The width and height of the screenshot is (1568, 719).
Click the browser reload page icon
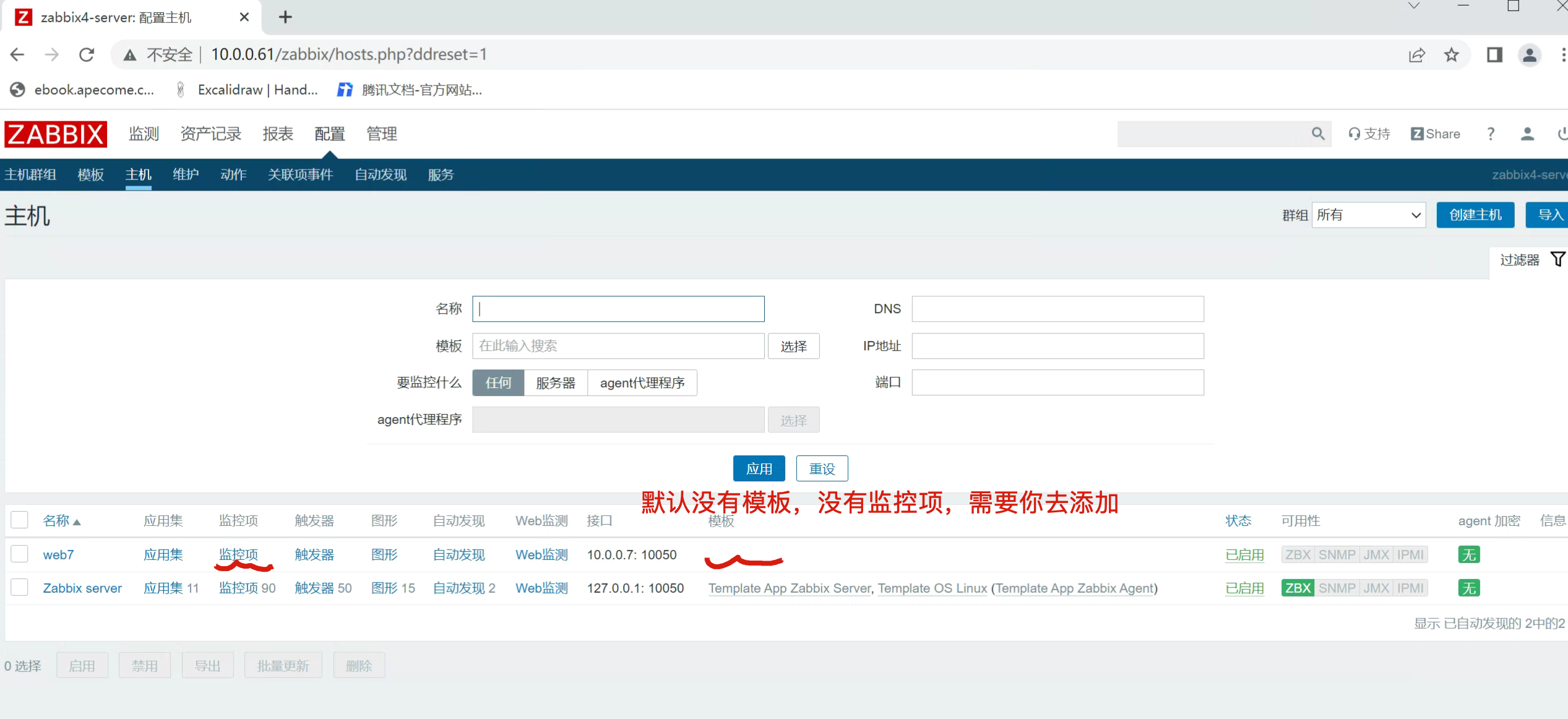click(87, 54)
